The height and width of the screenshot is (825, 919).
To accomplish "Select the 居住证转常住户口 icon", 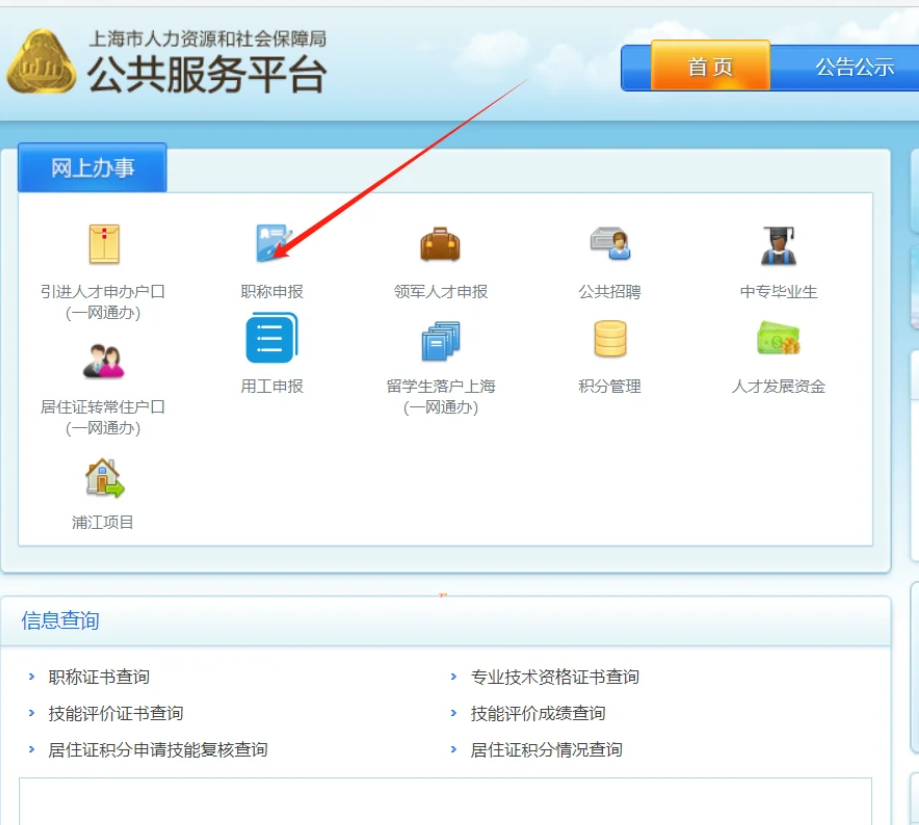I will 103,358.
